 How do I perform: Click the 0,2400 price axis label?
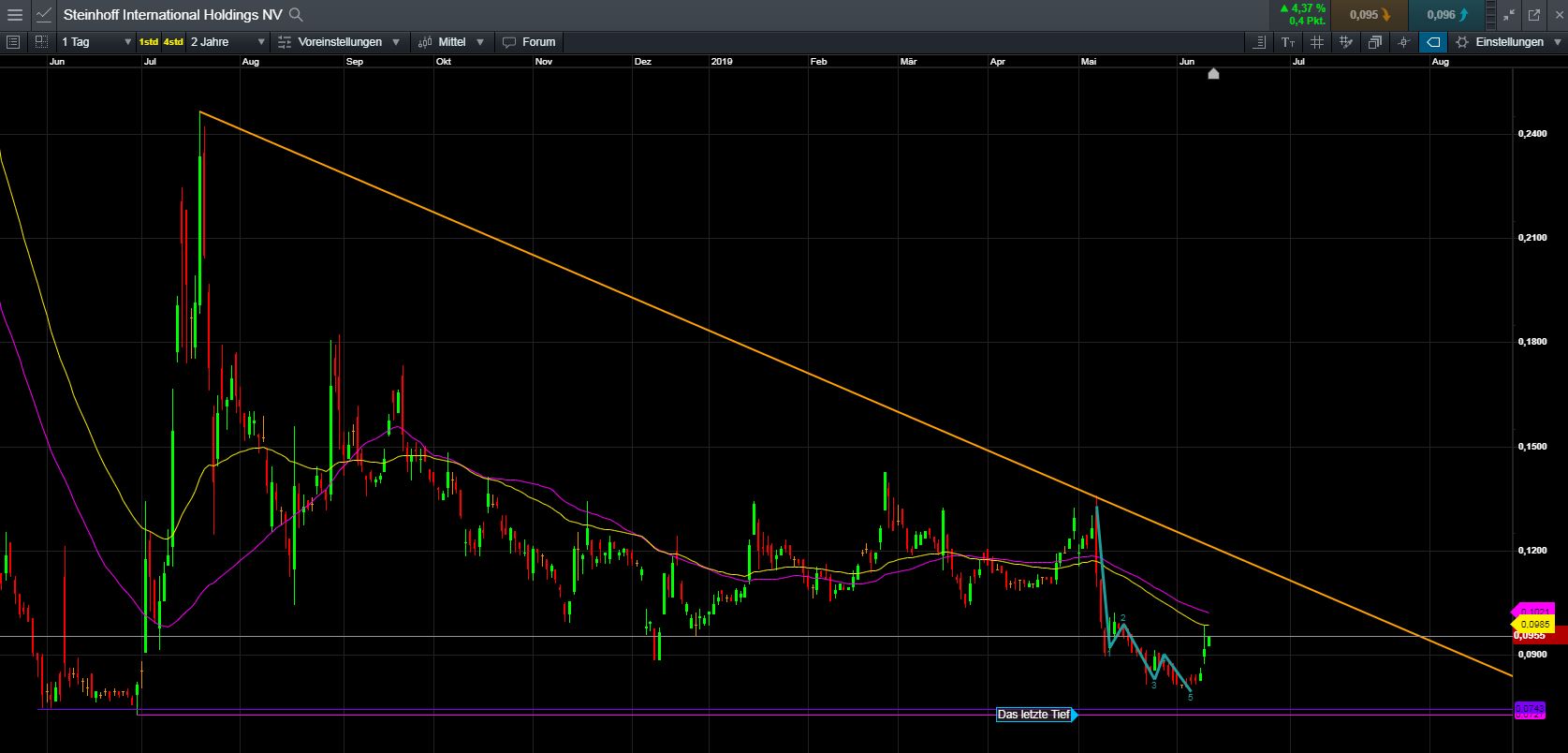pos(1531,134)
